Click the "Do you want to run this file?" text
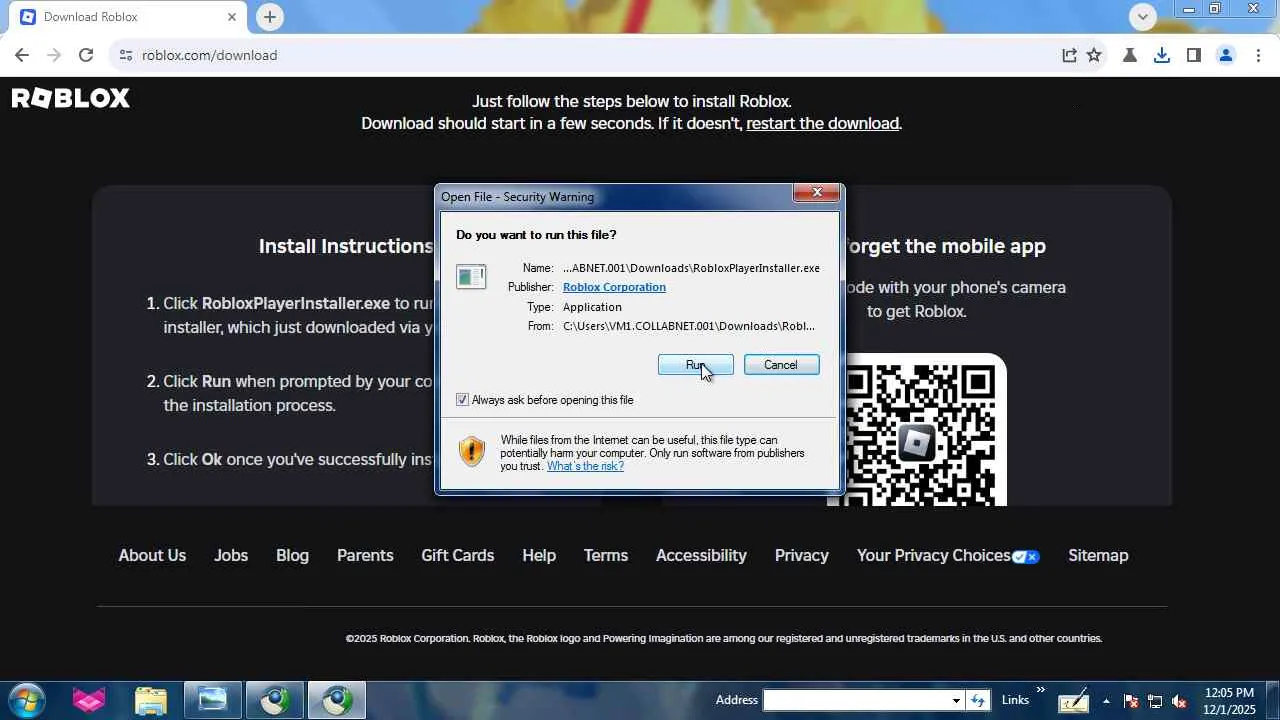The height and width of the screenshot is (720, 1280). tap(536, 235)
